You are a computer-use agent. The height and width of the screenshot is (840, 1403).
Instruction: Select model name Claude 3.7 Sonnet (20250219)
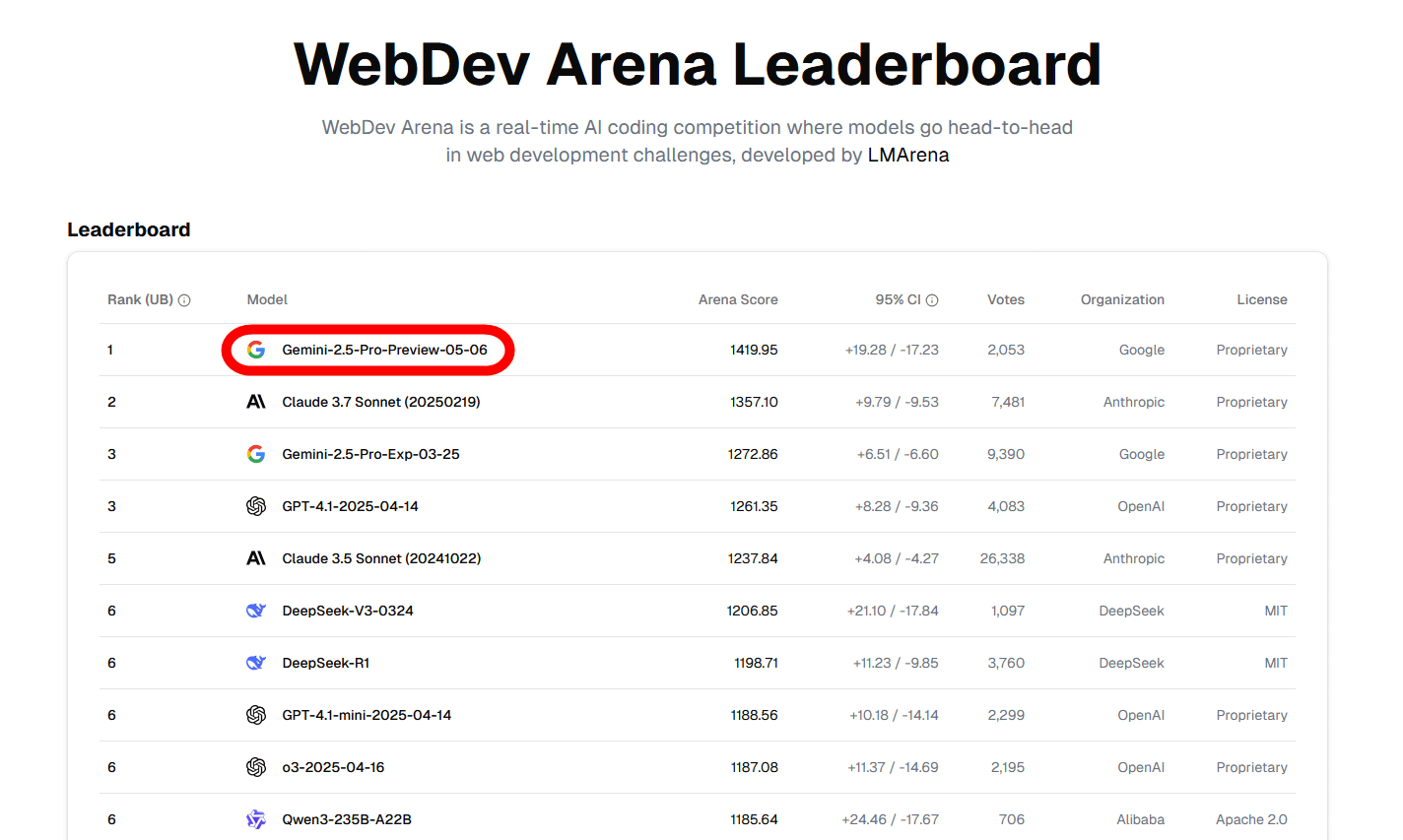click(381, 402)
